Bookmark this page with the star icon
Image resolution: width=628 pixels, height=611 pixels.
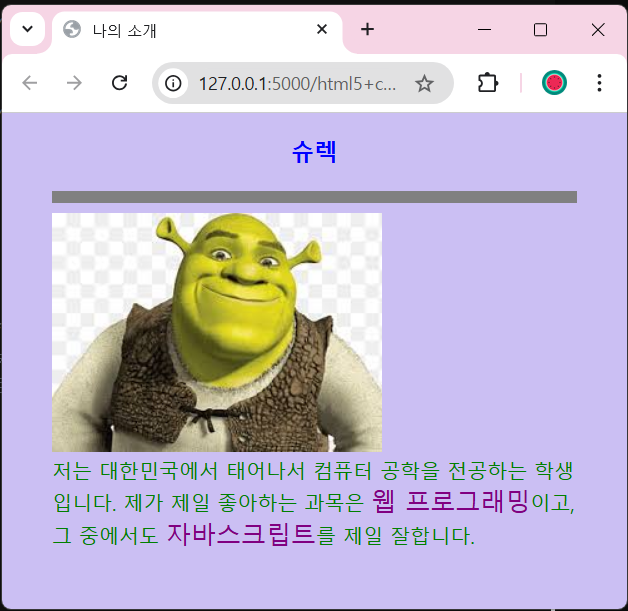tap(424, 84)
